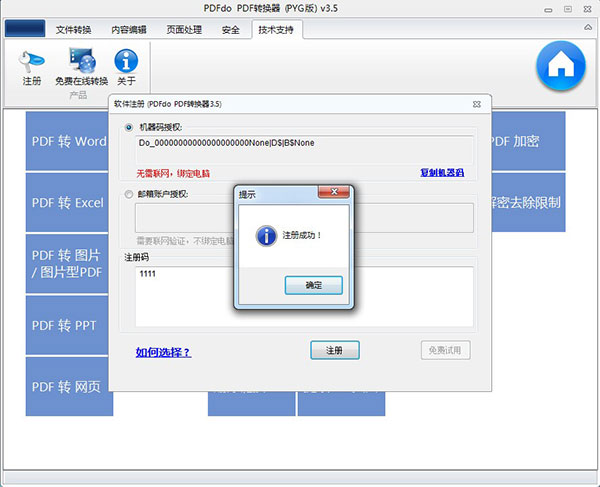
Task: Select 邮箱账户授权 radio option
Action: 129,194
